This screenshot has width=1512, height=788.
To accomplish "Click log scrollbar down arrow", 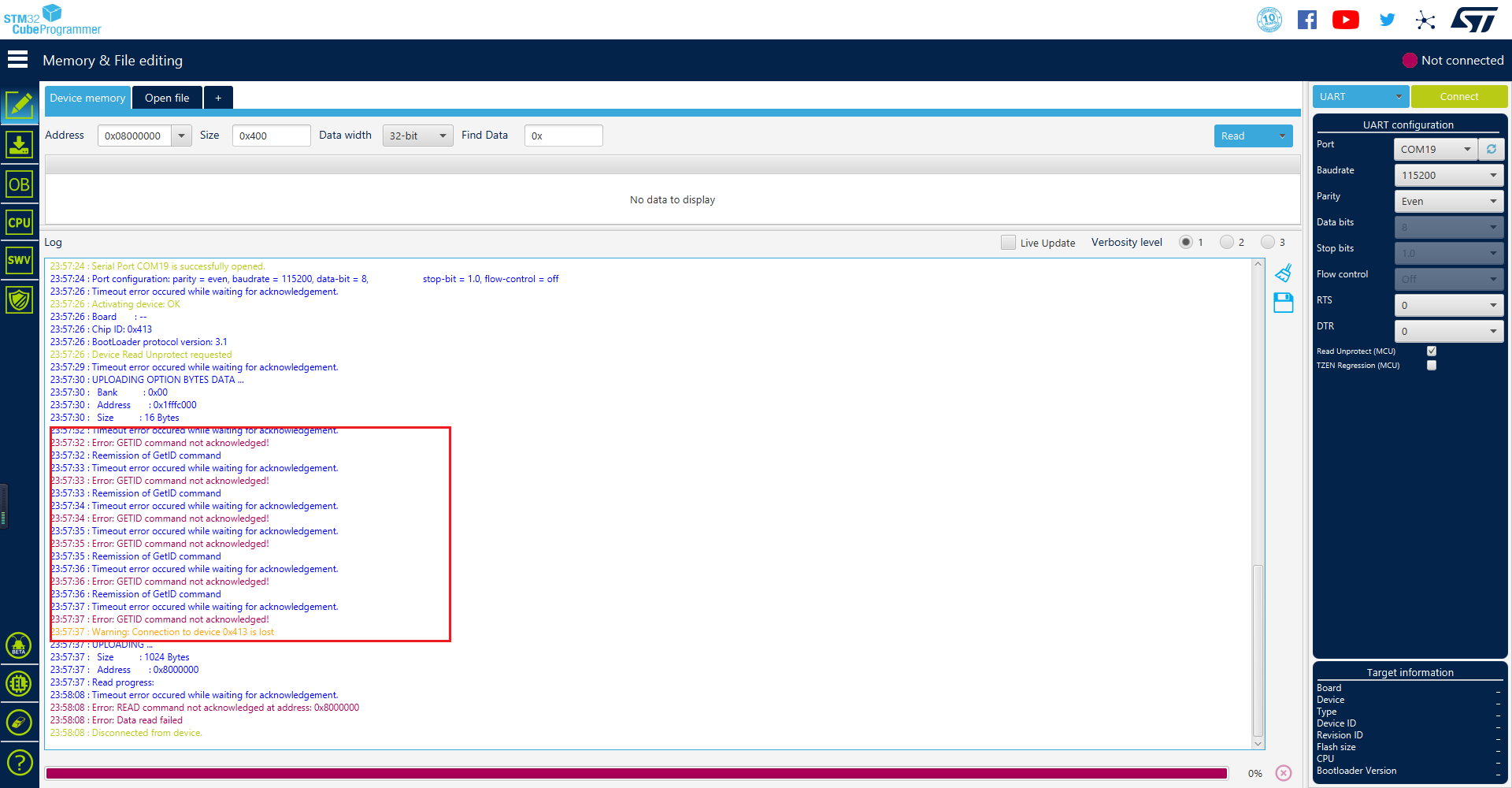I will tap(1258, 744).
